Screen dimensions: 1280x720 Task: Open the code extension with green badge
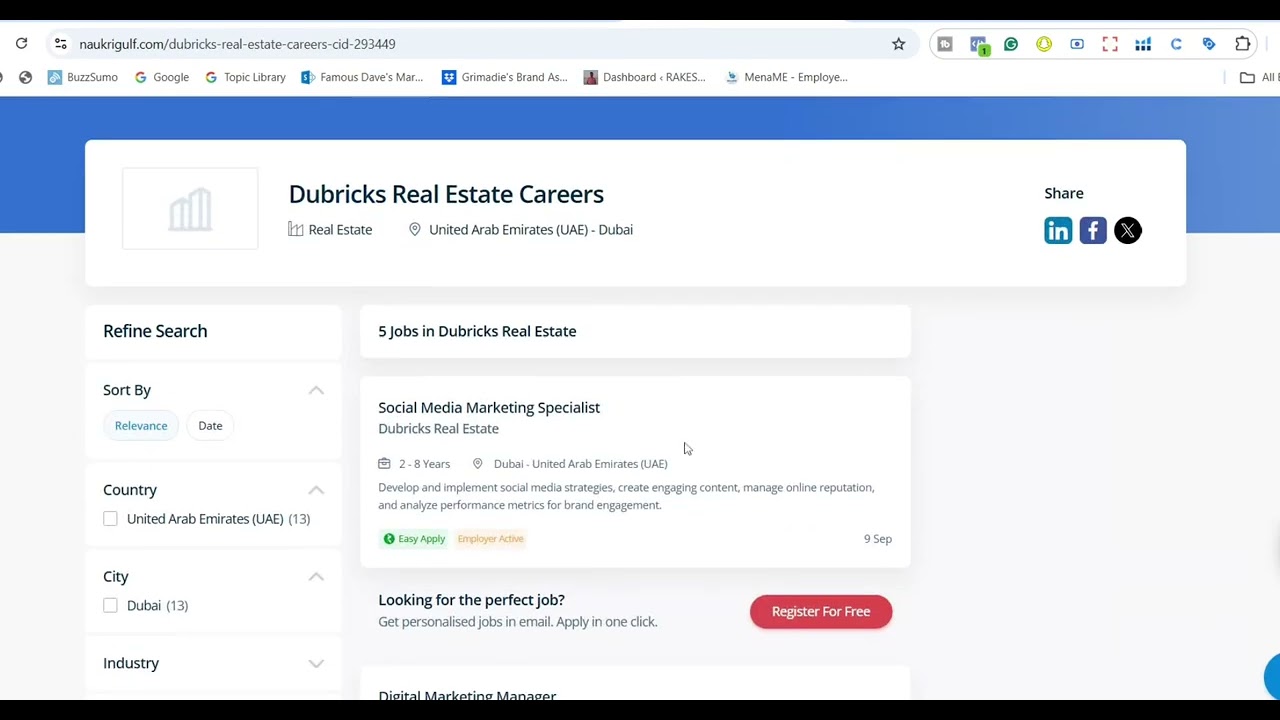point(979,45)
